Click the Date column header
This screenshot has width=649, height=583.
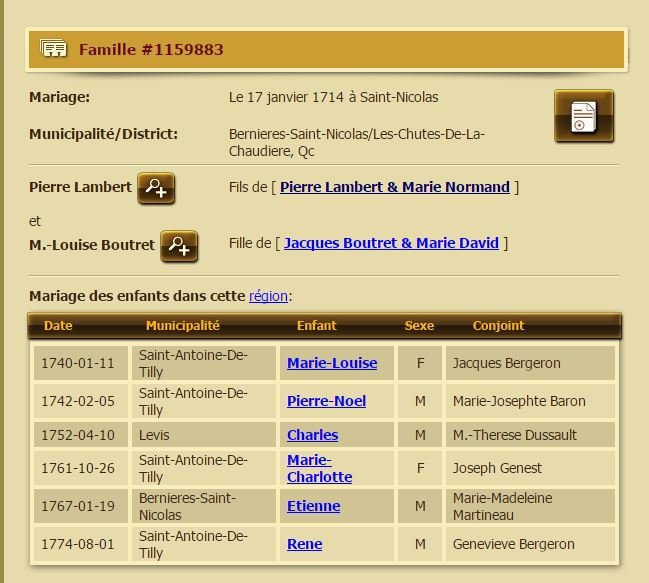(x=58, y=326)
